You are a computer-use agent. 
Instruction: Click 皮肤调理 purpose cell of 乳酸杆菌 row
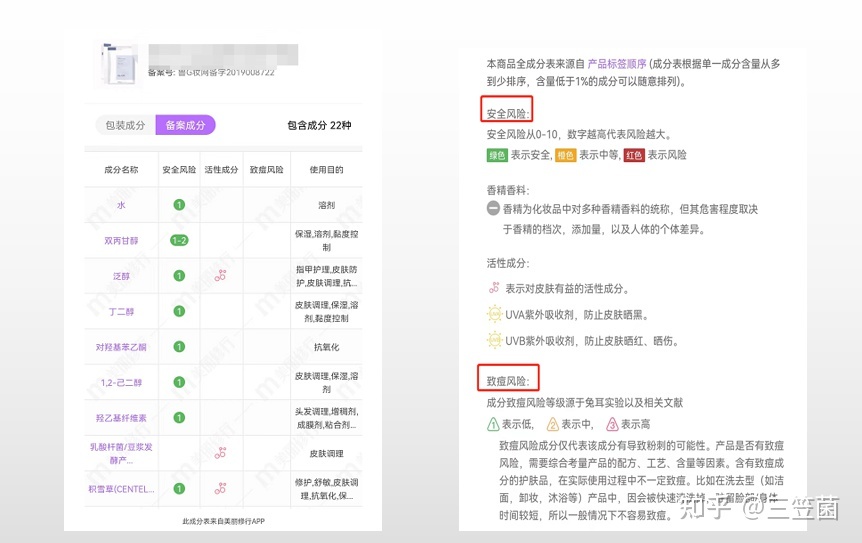pyautogui.click(x=327, y=453)
